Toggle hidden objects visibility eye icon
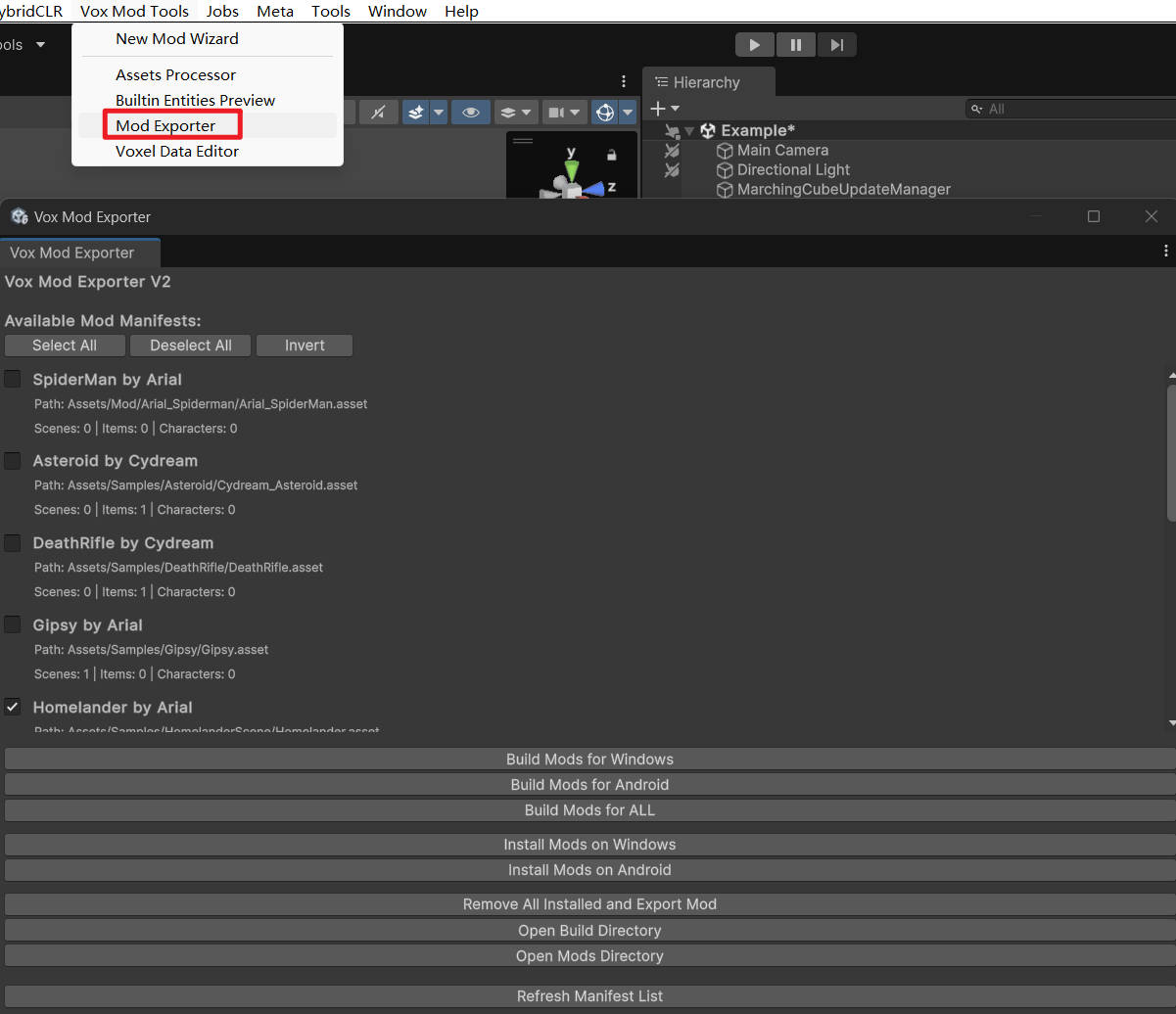The width and height of the screenshot is (1176, 1014). point(471,113)
